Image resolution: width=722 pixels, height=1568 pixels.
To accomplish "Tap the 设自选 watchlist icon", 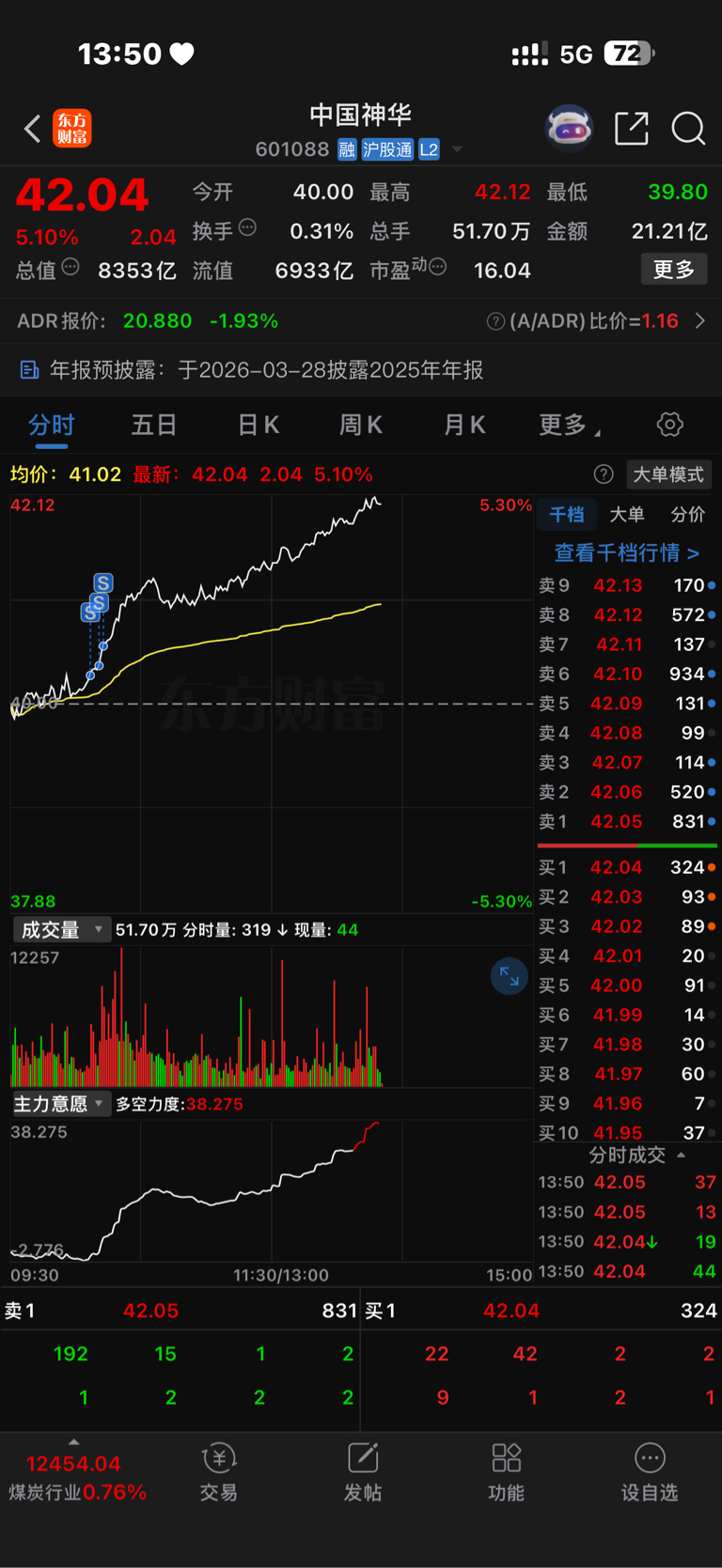I will 650,1472.
